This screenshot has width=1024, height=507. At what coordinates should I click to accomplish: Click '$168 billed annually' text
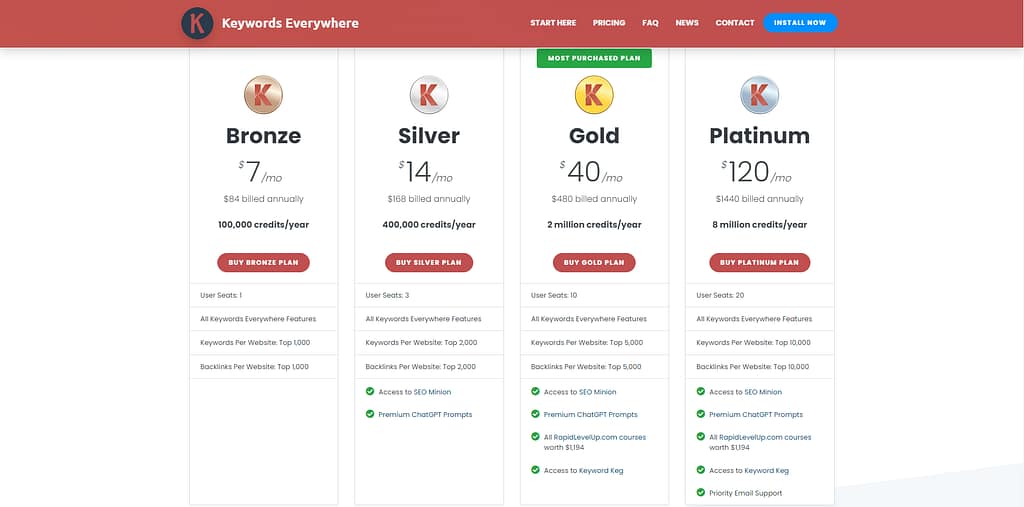(x=429, y=199)
